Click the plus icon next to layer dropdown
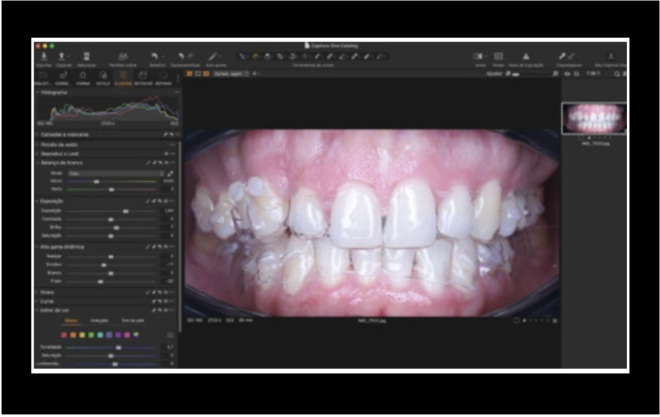The height and width of the screenshot is (417, 660). [254, 74]
